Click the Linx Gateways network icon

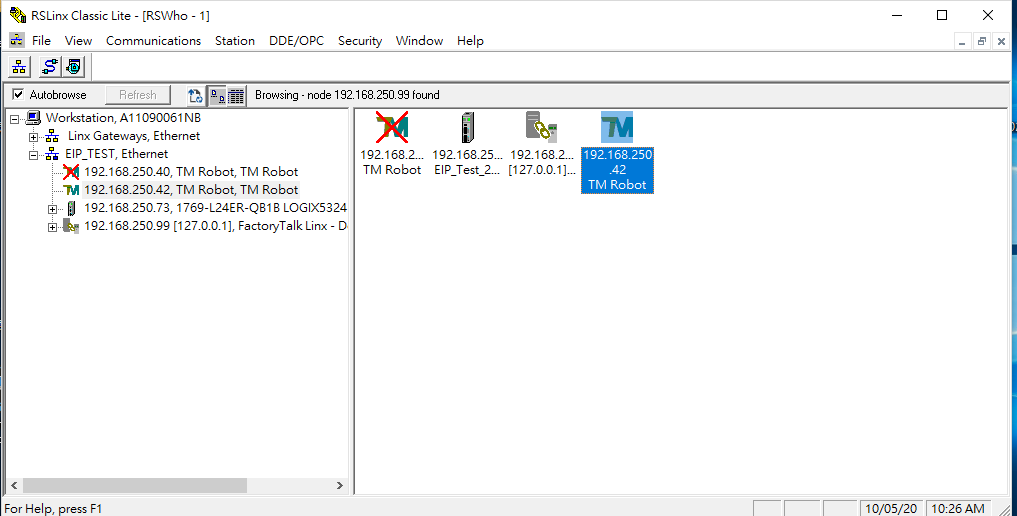coord(53,136)
